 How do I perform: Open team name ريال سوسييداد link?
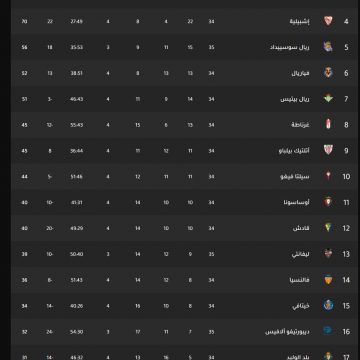click(290, 47)
